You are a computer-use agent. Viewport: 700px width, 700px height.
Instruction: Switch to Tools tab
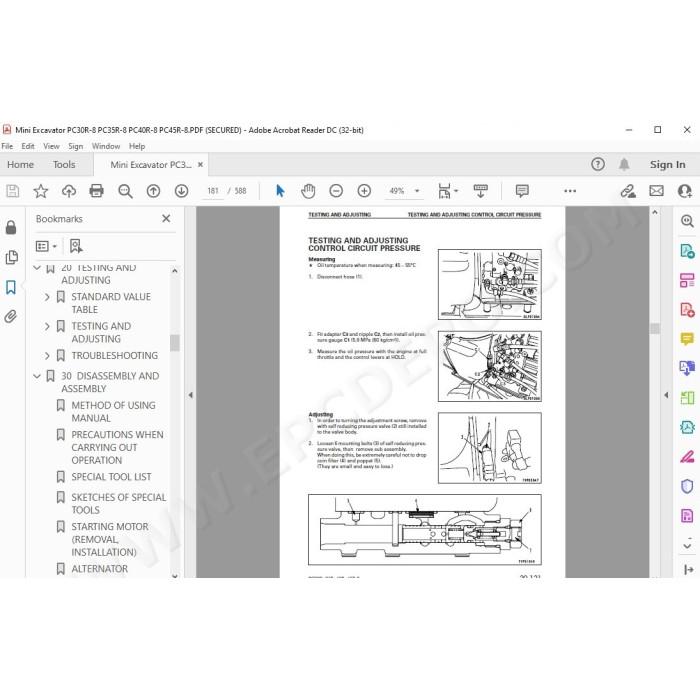point(64,165)
